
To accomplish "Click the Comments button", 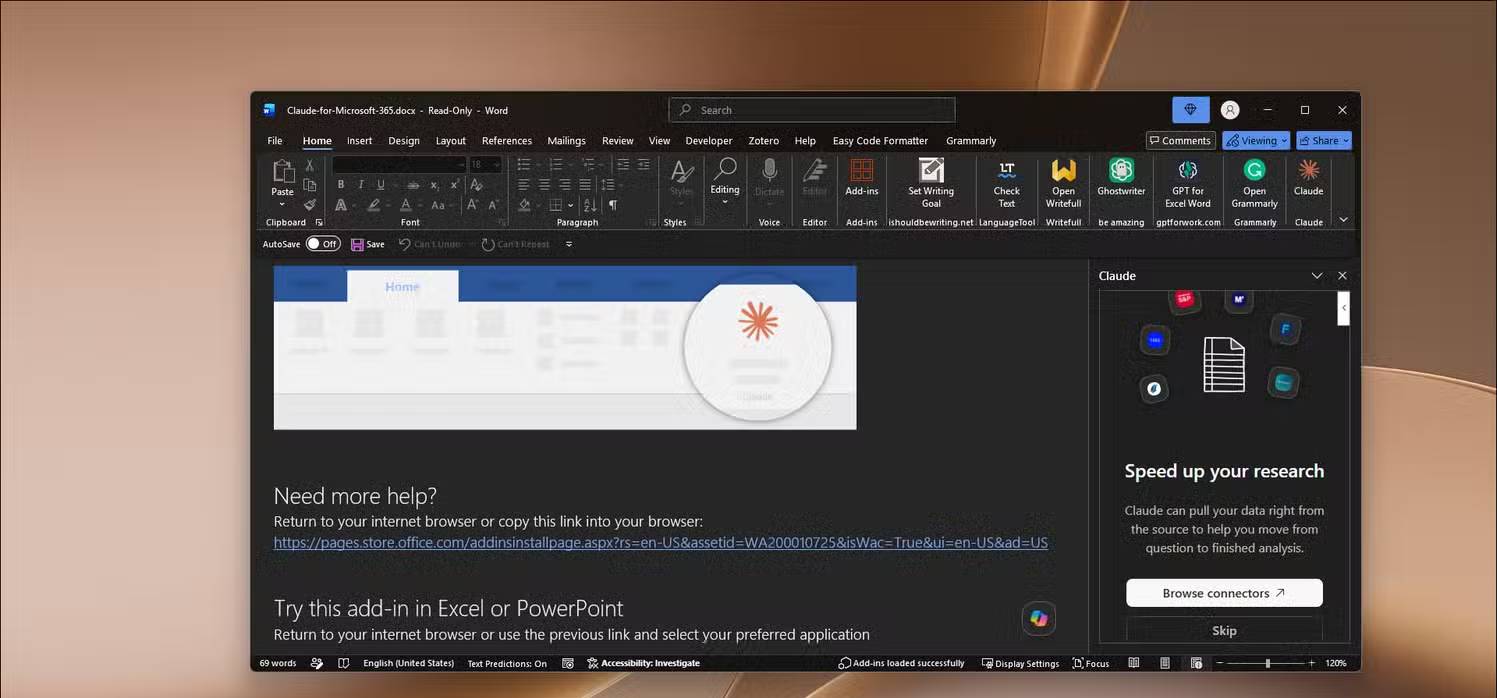I will 1180,141.
